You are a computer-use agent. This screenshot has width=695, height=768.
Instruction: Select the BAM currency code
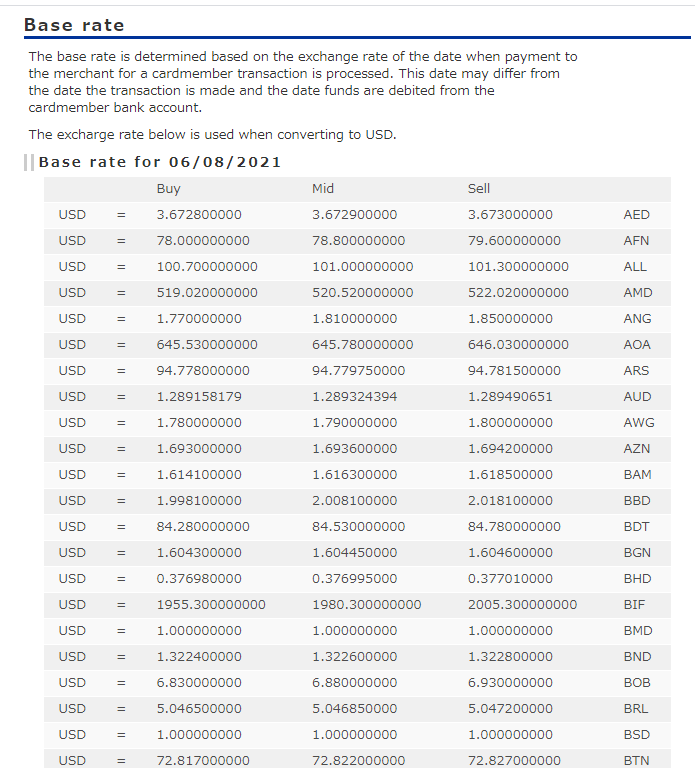[x=637, y=474]
